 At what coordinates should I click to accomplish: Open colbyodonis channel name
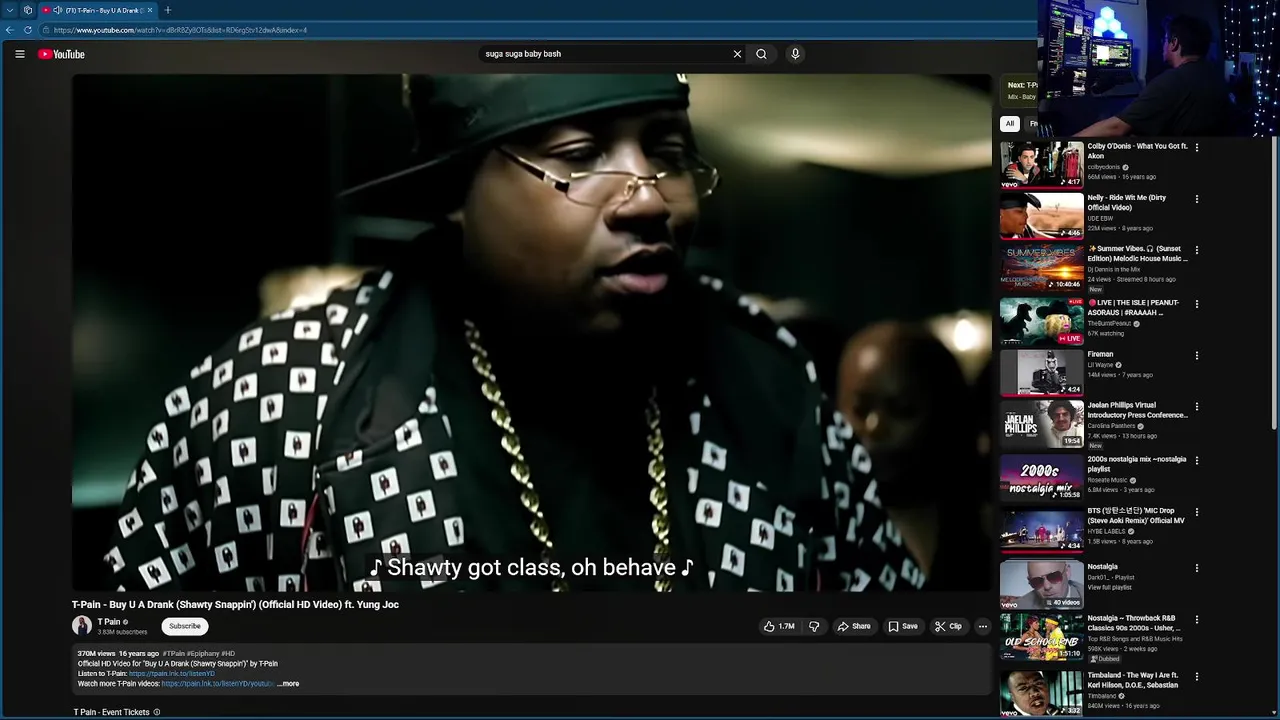tap(1104, 167)
